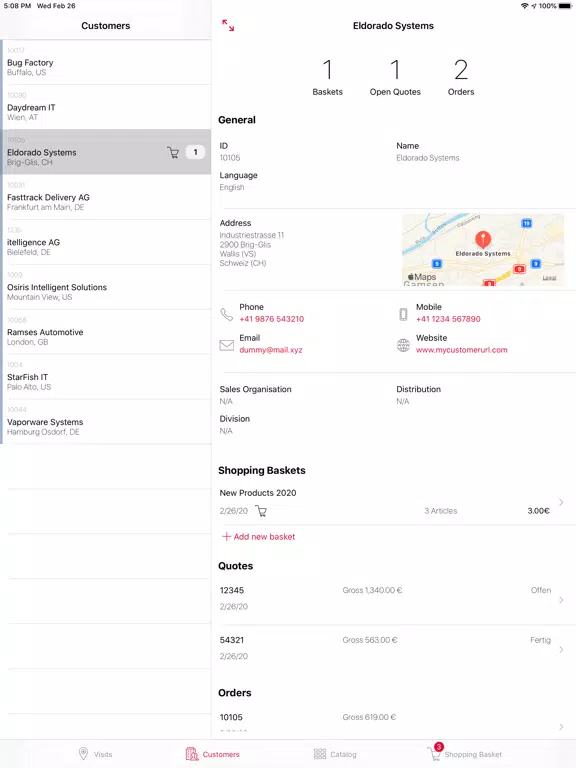Tap the Language value English
This screenshot has width=576, height=768.
click(232, 187)
